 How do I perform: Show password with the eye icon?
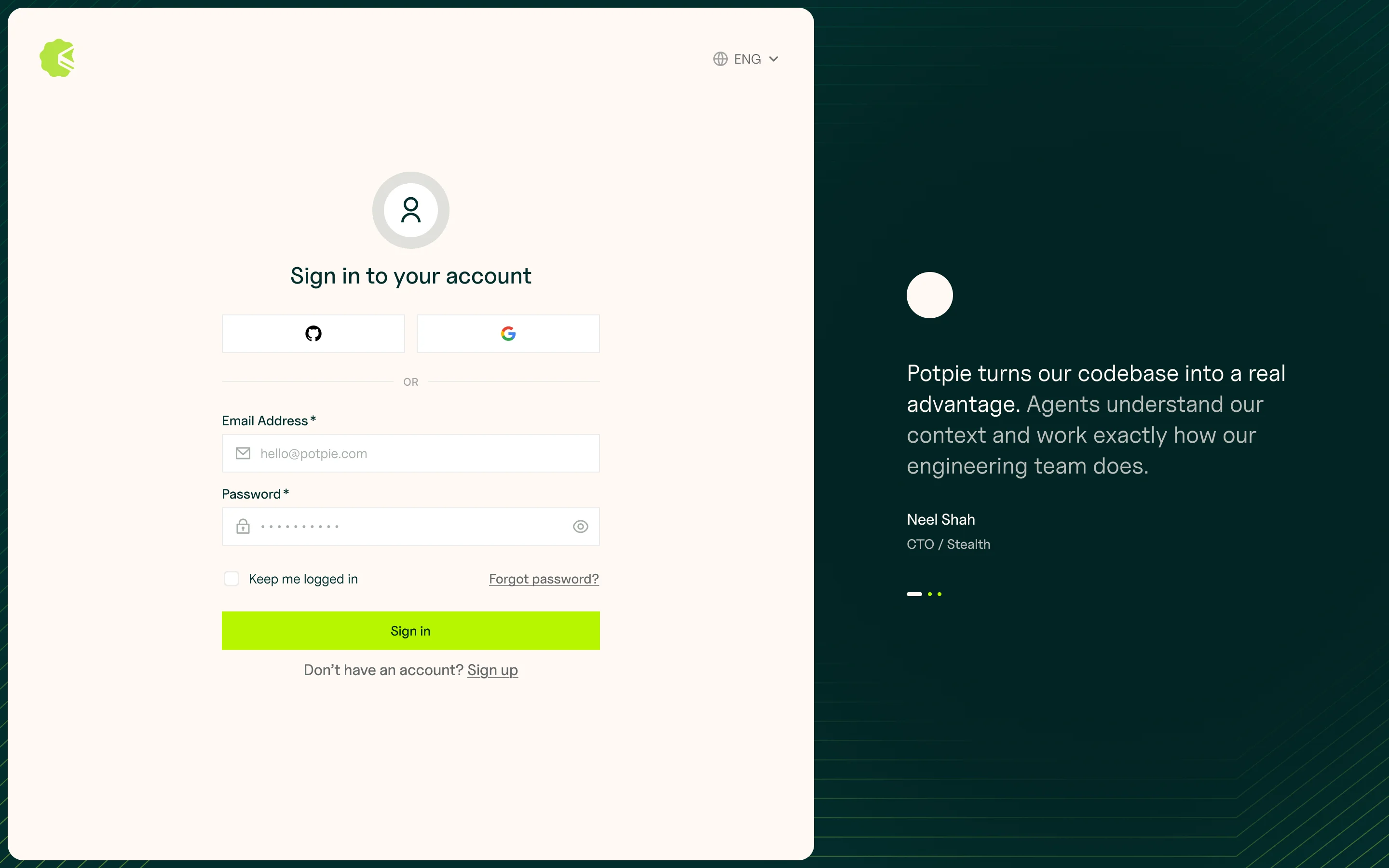(580, 527)
